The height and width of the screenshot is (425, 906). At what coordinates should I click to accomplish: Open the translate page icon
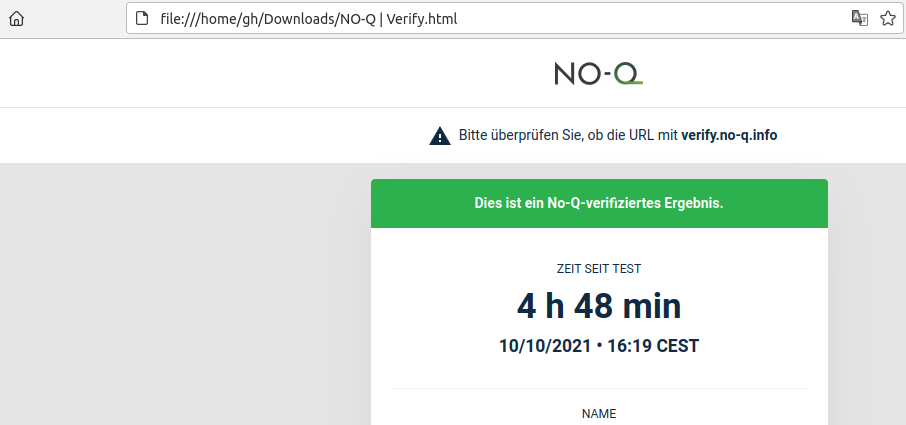coord(860,18)
